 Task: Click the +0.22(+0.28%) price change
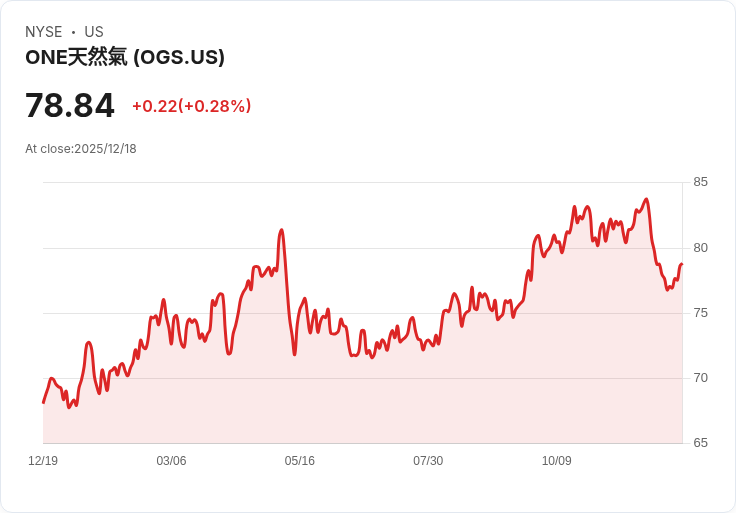pyautogui.click(x=191, y=106)
